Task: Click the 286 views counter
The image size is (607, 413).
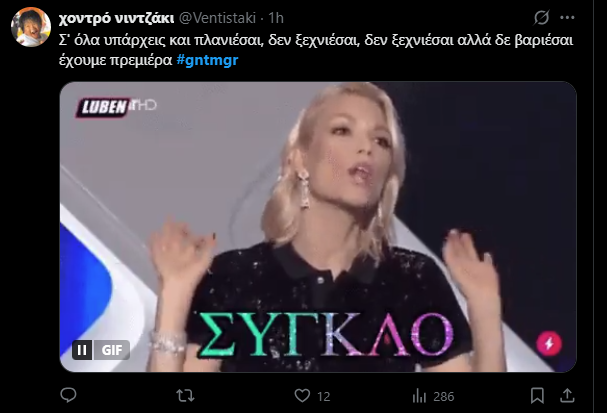Action: coord(444,396)
